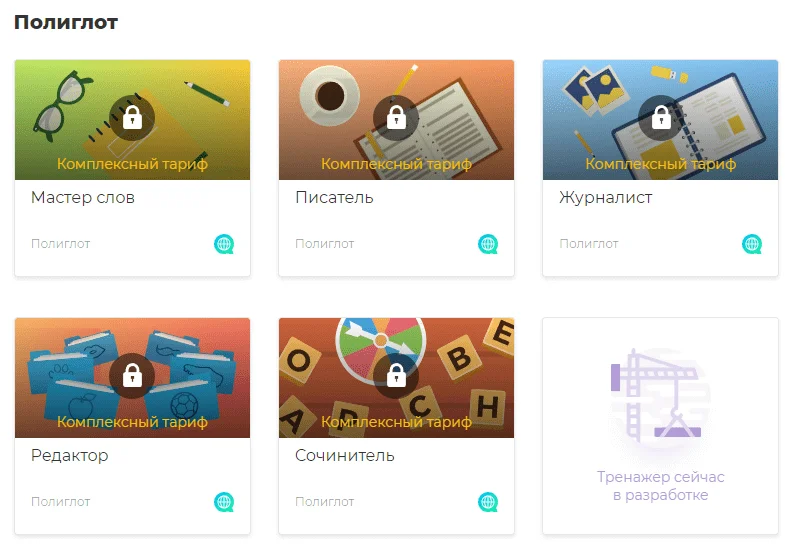Click the lock icon on Писатель card
This screenshot has height=550, width=787.
397,118
